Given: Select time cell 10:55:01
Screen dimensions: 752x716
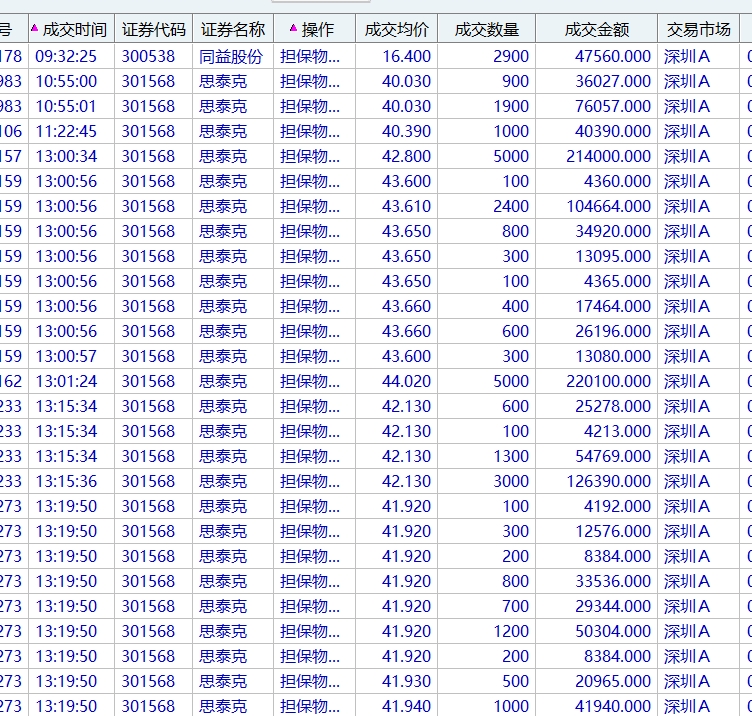Looking at the screenshot, I should [x=66, y=106].
